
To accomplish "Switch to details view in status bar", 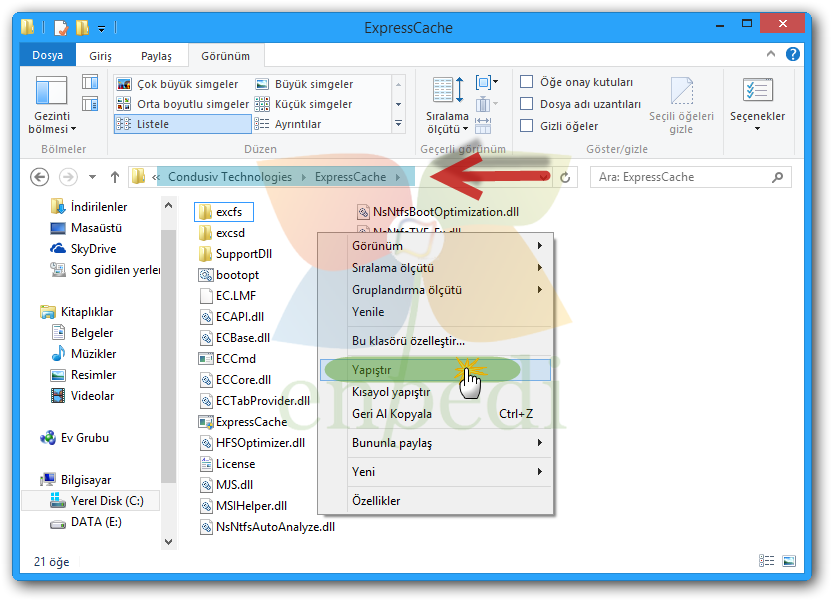I will click(x=766, y=561).
